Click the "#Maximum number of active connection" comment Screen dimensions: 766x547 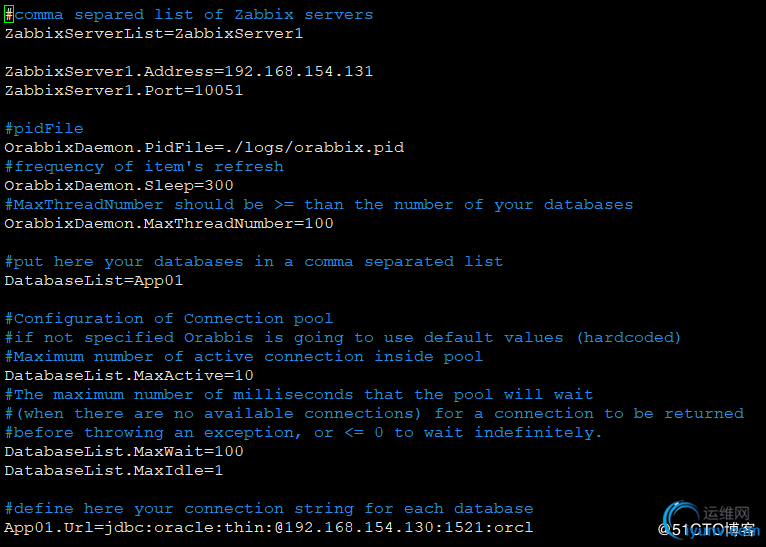(x=243, y=357)
